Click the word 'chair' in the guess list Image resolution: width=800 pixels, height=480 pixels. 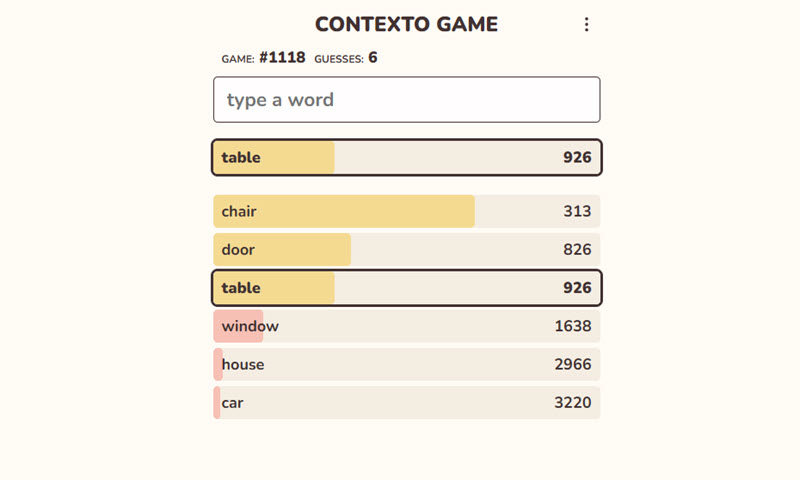240,211
